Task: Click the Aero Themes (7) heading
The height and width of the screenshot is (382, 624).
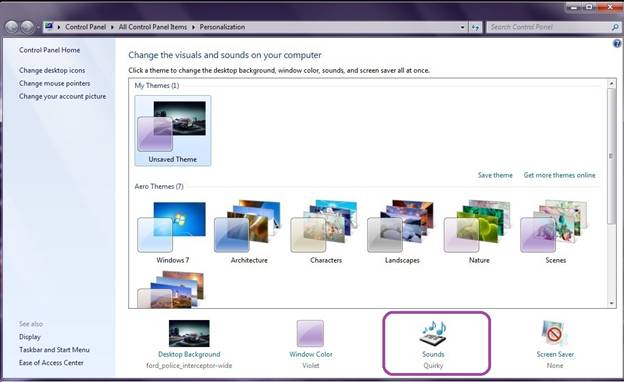Action: pos(159,186)
